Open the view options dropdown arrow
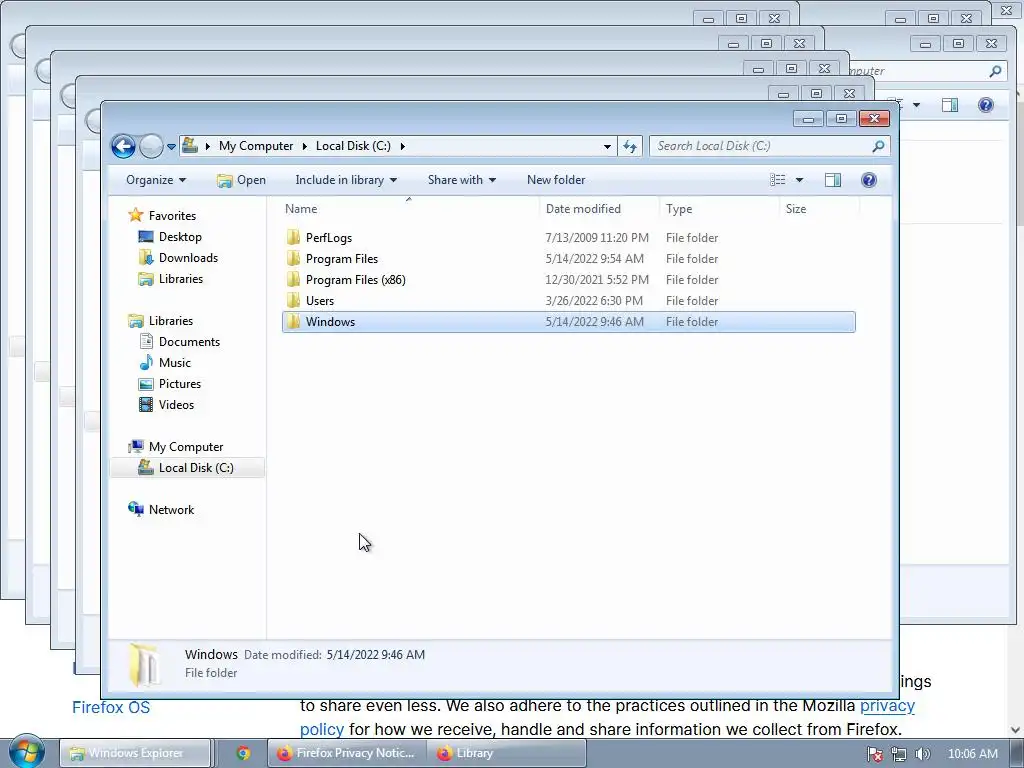 (799, 180)
